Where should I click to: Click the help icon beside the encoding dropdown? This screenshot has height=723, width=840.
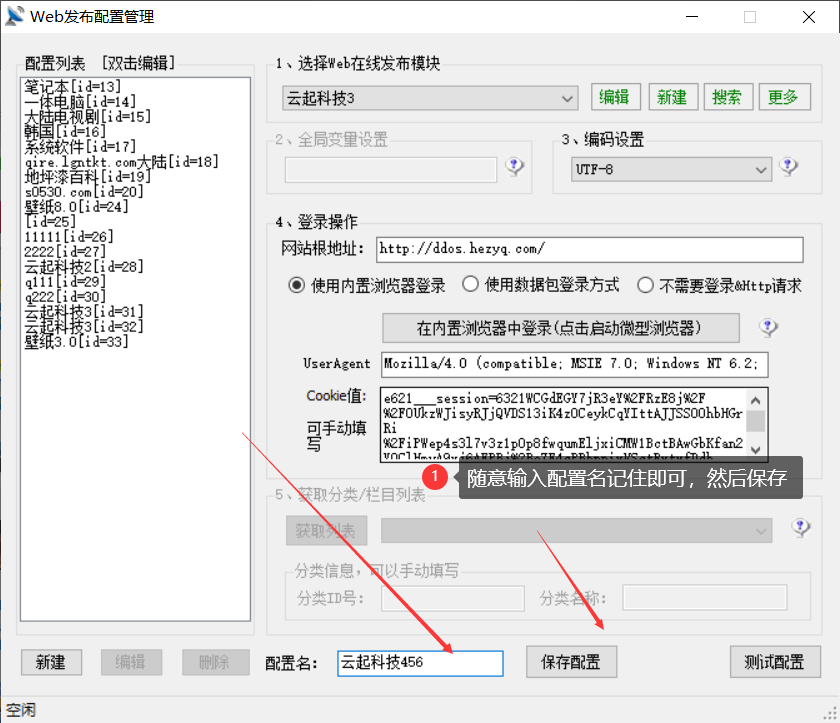tap(789, 167)
